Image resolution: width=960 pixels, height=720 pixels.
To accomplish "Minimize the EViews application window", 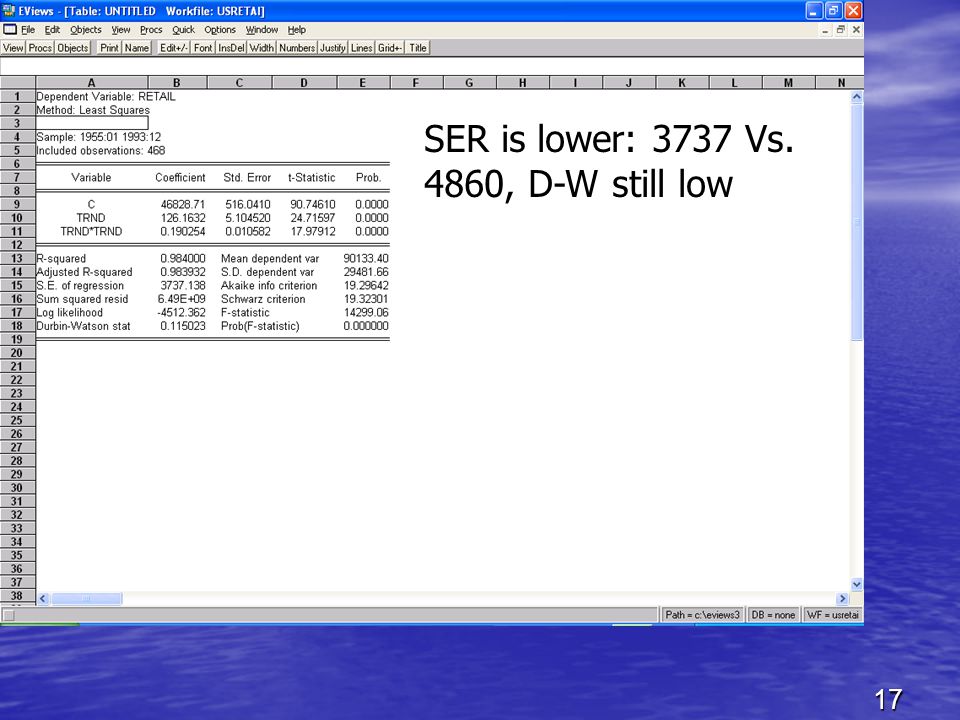I will point(814,10).
